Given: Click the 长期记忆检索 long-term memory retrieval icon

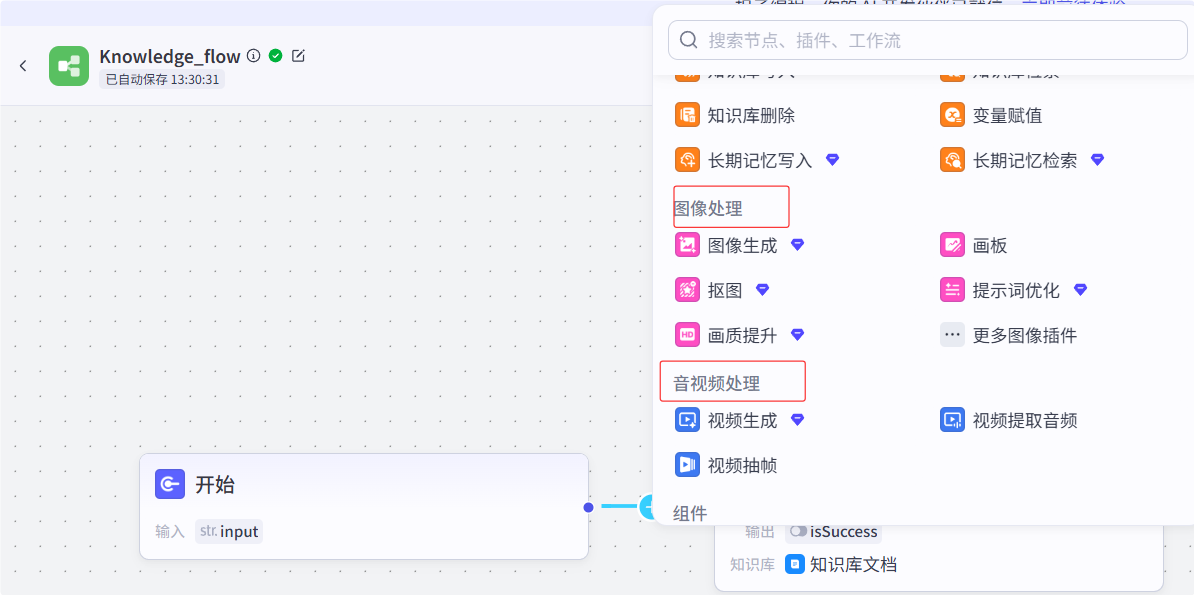Looking at the screenshot, I should (952, 159).
